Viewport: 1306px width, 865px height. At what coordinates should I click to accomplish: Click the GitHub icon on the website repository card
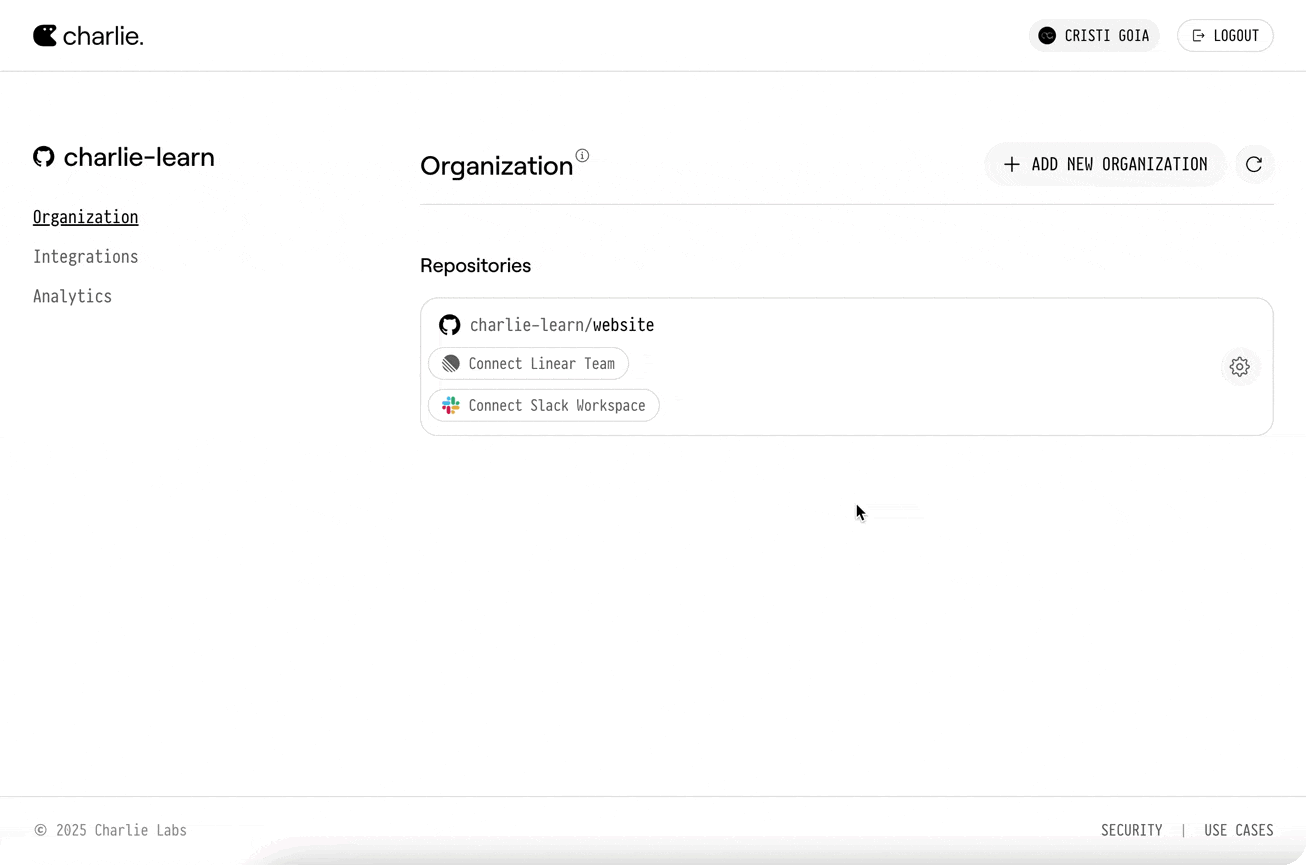pyautogui.click(x=450, y=324)
